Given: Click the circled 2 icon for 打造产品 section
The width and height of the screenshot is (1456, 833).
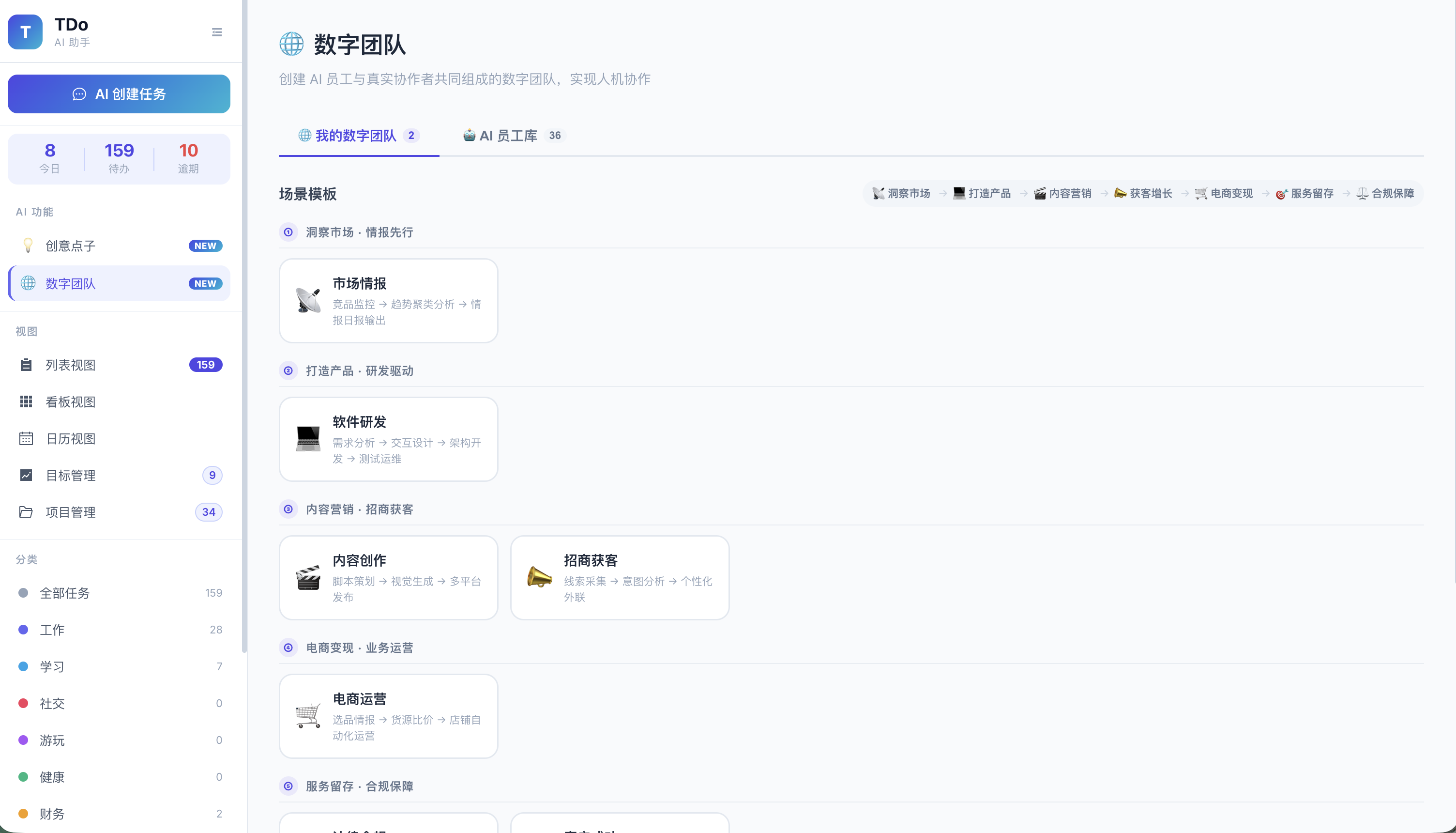Looking at the screenshot, I should point(288,370).
